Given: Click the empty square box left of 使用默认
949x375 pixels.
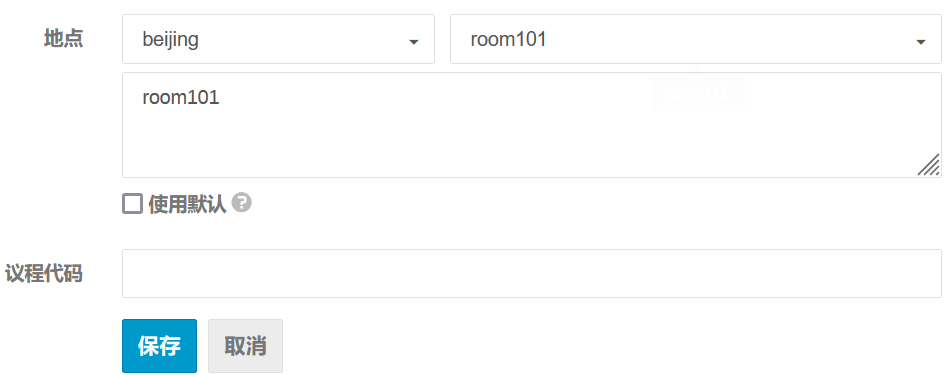Looking at the screenshot, I should tap(133, 204).
